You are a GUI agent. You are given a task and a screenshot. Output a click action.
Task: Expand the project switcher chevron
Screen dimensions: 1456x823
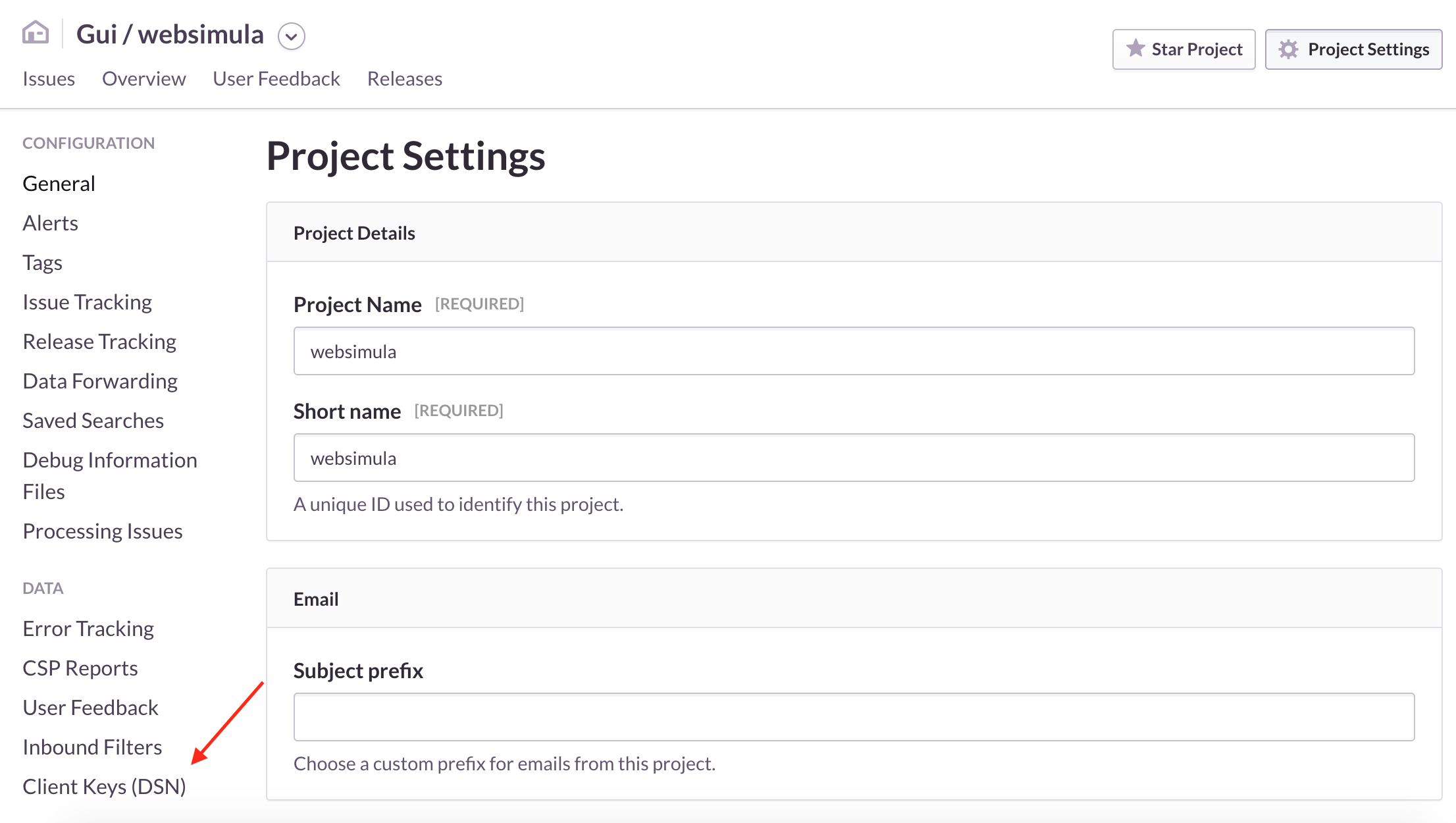[x=291, y=36]
